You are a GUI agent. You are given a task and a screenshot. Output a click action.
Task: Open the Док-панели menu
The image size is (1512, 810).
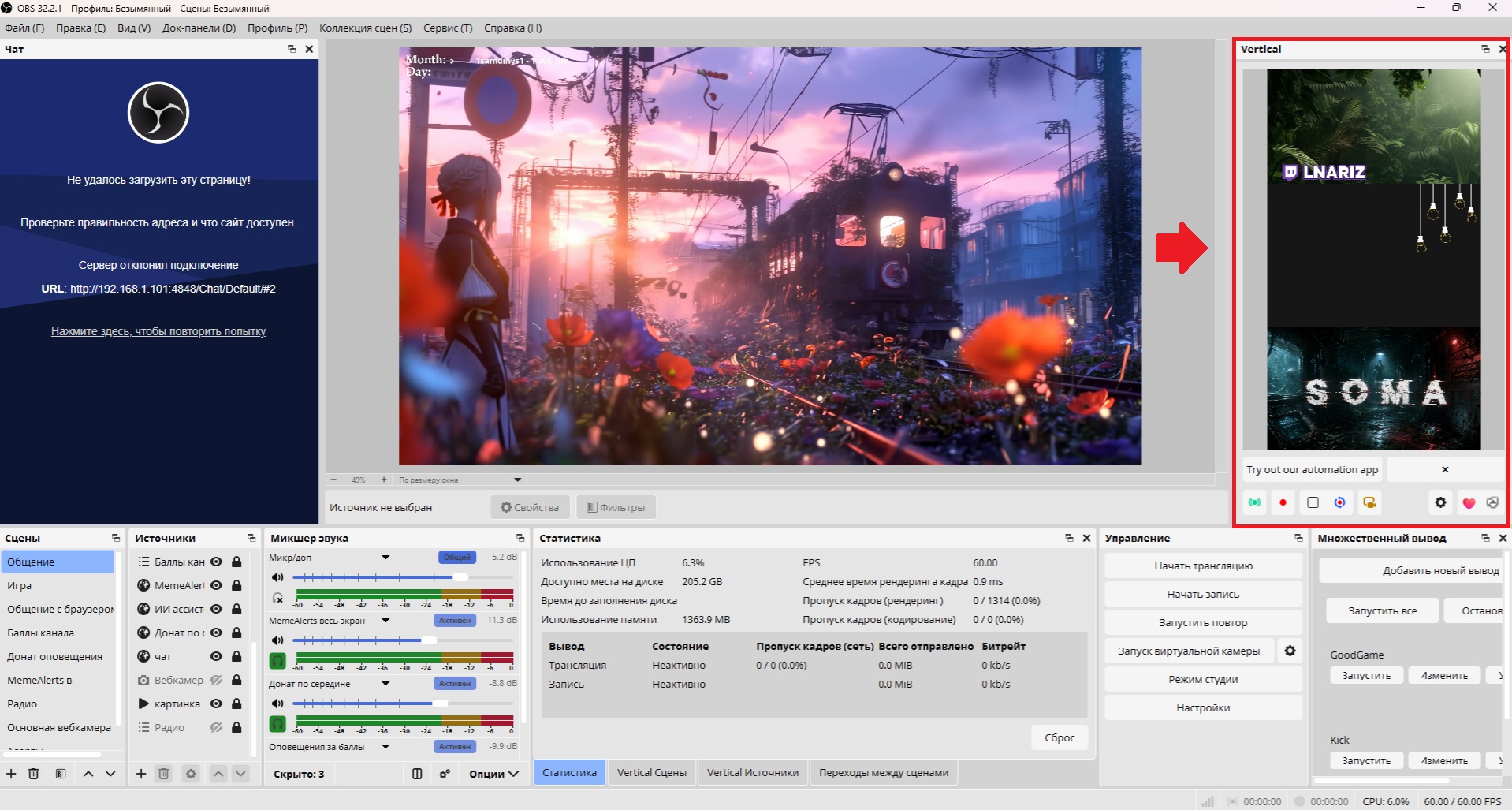[x=199, y=28]
